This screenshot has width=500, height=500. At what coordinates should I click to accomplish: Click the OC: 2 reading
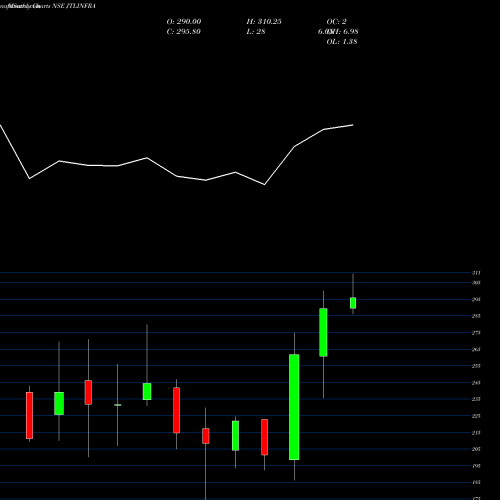337,22
